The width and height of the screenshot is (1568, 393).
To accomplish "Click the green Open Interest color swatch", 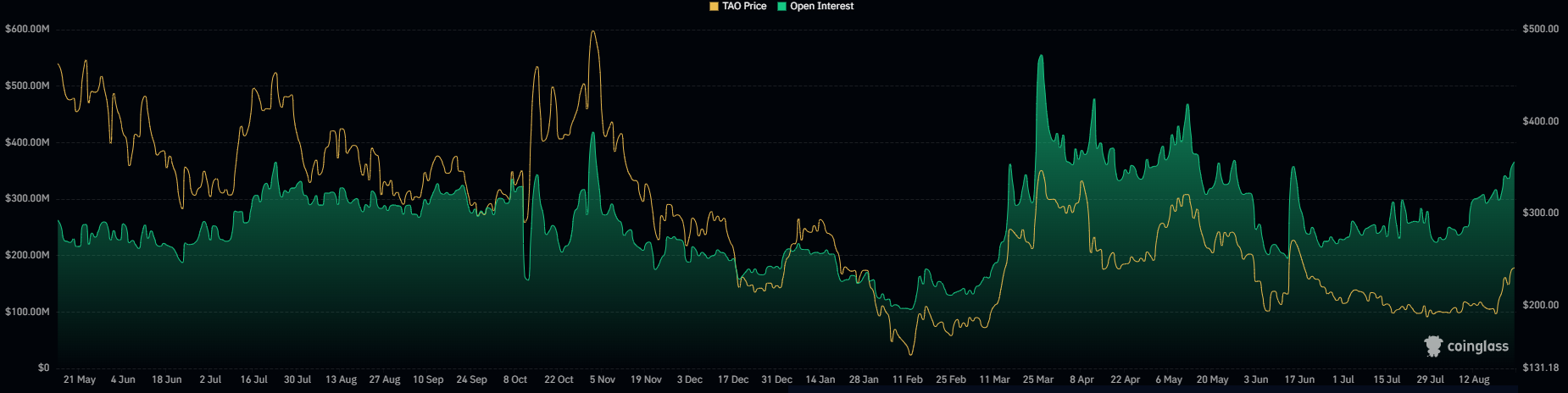I will [782, 6].
